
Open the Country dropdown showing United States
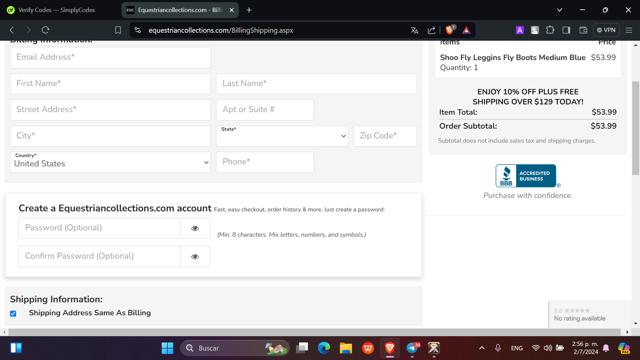(110, 162)
